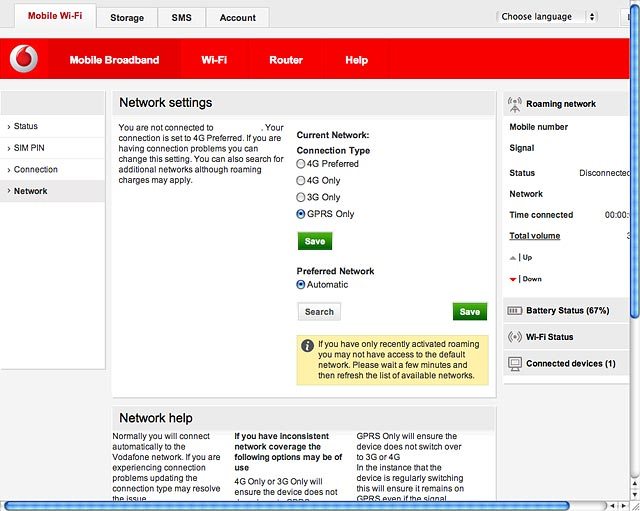Viewport: 640px width, 511px height.
Task: Click the 'Time connected' label
Action: point(541,215)
